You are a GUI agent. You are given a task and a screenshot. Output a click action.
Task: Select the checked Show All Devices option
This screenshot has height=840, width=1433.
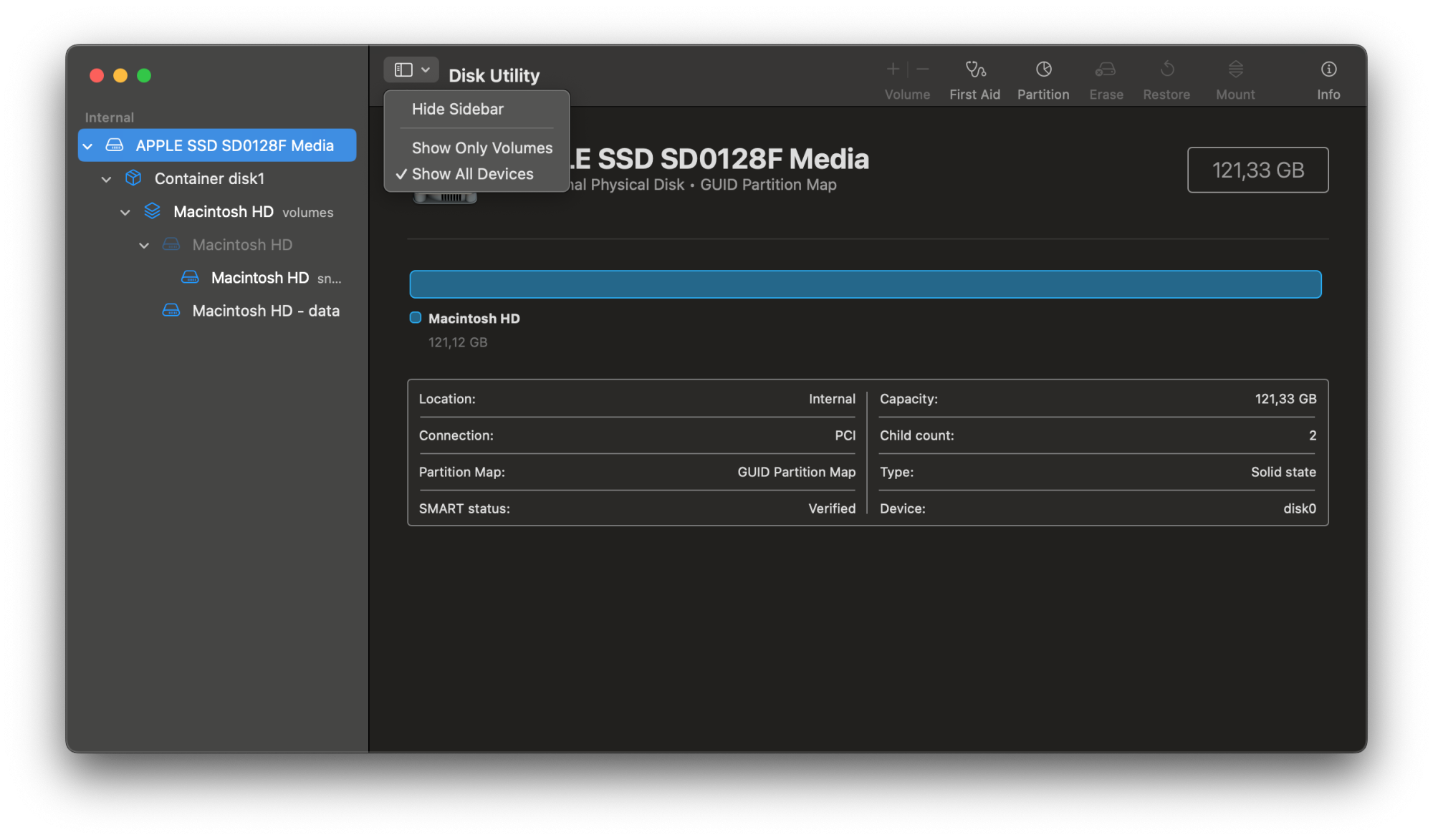click(472, 174)
